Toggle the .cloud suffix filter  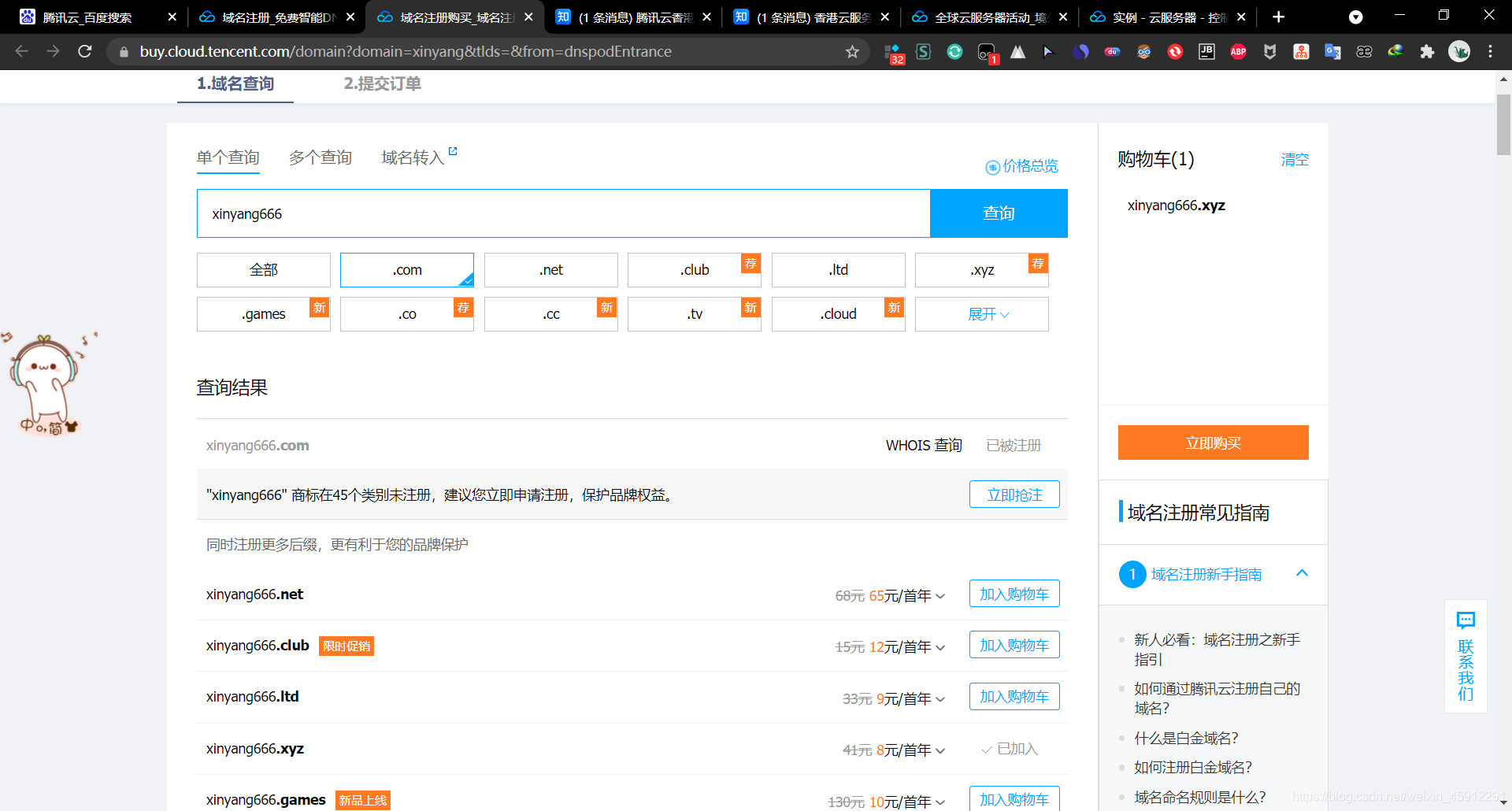click(839, 314)
